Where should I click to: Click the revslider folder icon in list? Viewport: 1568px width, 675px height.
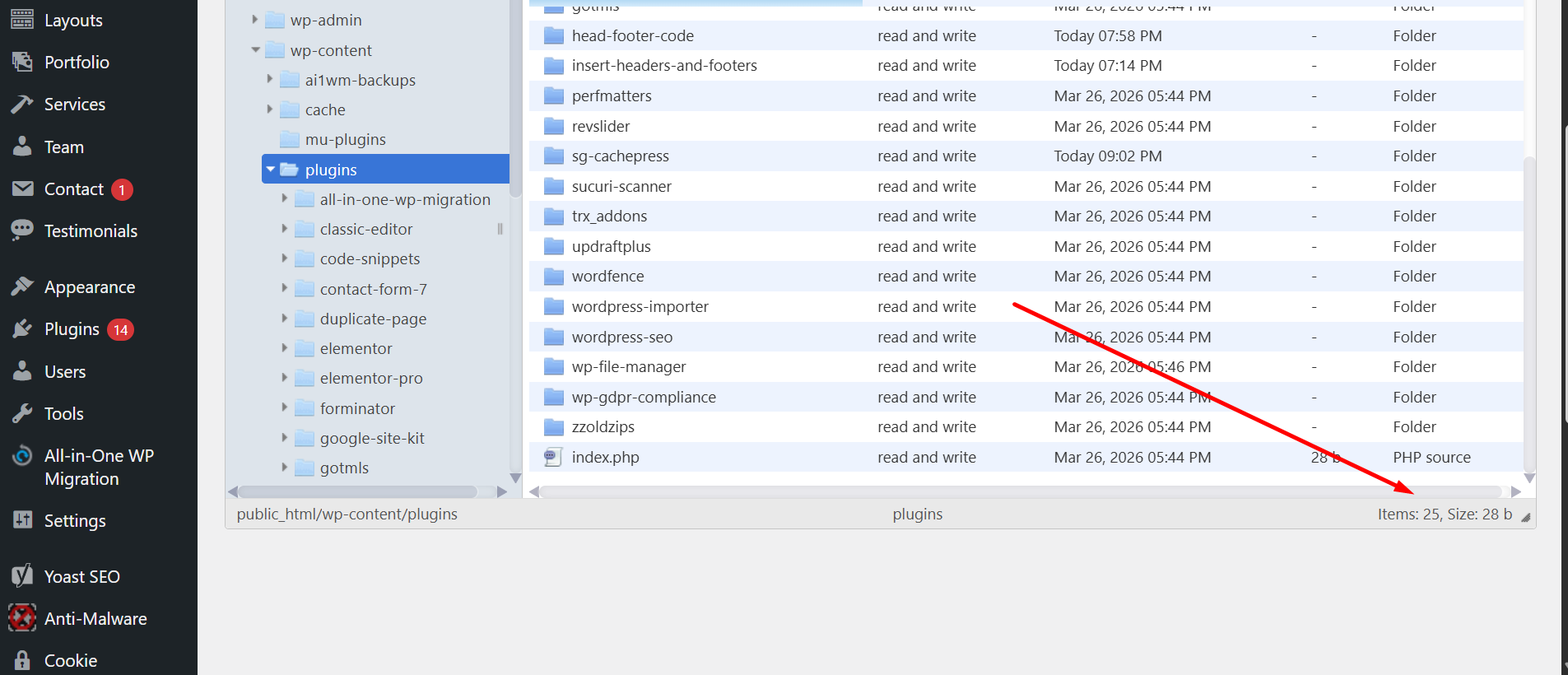(x=554, y=126)
